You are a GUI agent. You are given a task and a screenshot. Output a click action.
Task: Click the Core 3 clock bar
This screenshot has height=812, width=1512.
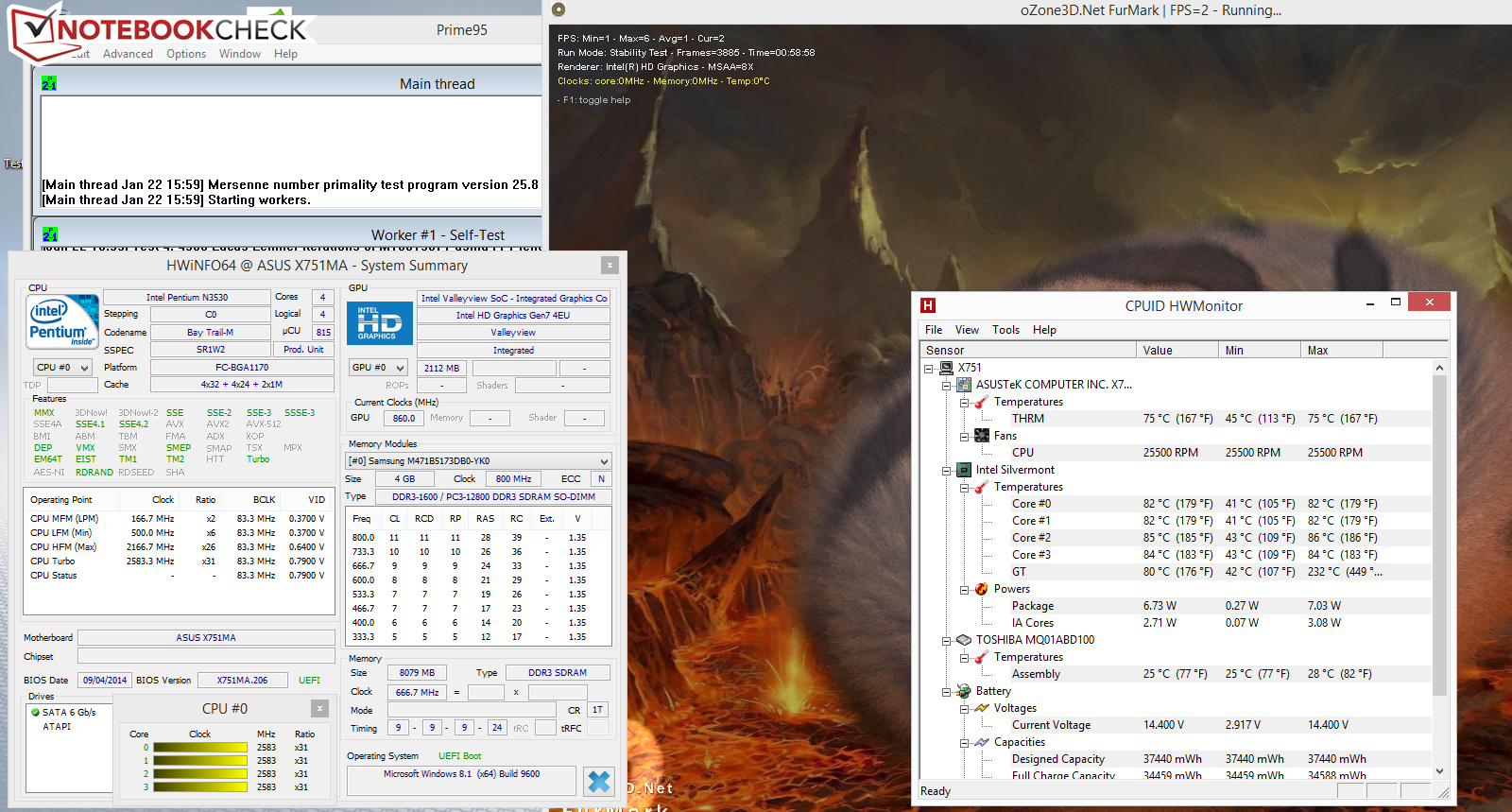point(199,787)
